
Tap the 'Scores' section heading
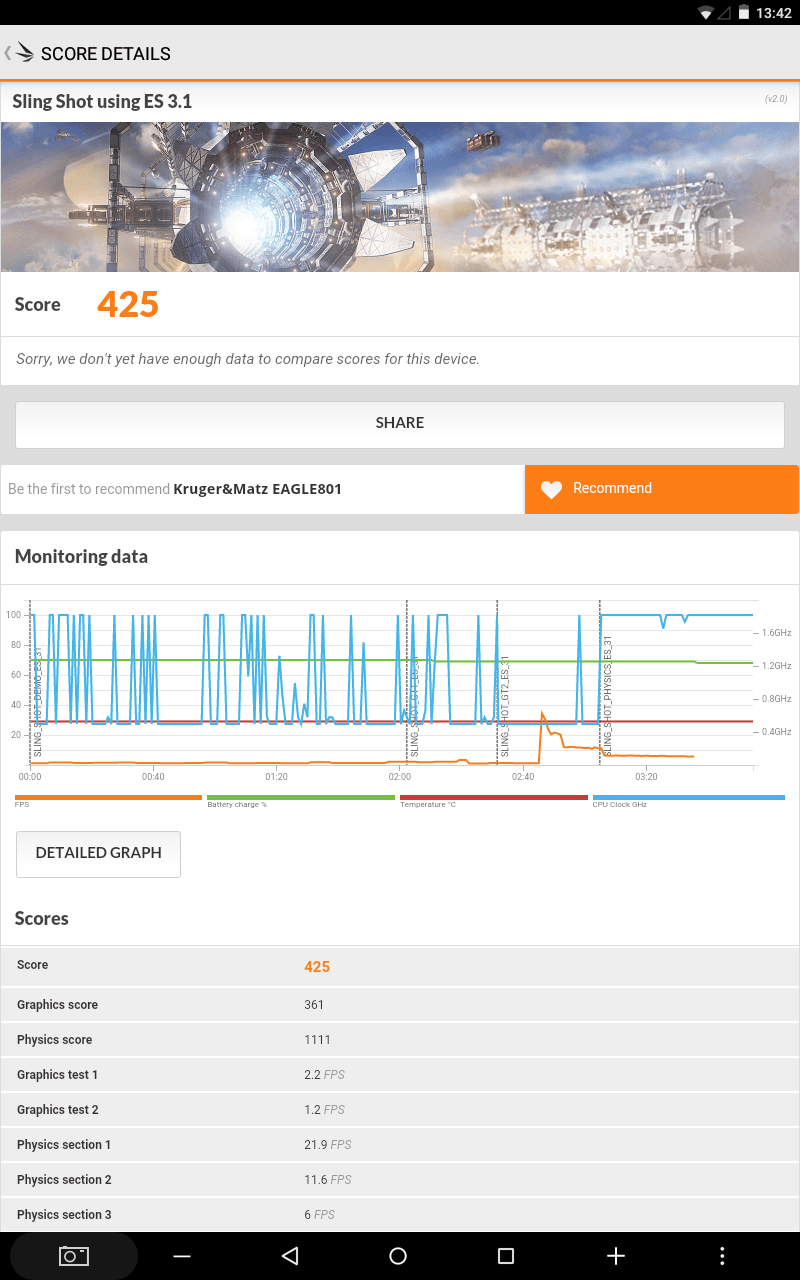[x=42, y=918]
